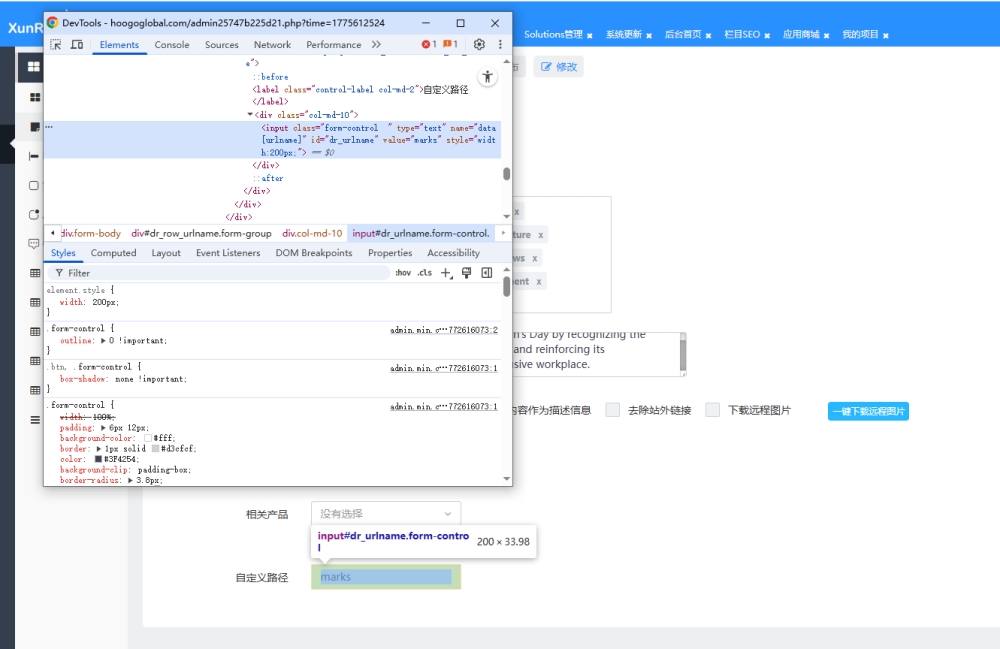This screenshot has width=1000, height=649.
Task: Click the #3F4254 color swatch
Action: click(x=99, y=459)
